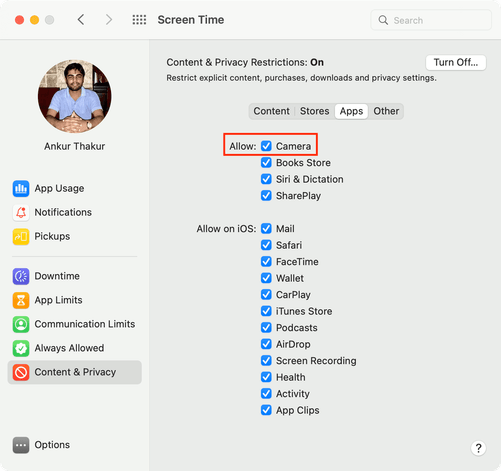The height and width of the screenshot is (471, 501).
Task: Click the Screen Time window title
Action: click(x=191, y=20)
